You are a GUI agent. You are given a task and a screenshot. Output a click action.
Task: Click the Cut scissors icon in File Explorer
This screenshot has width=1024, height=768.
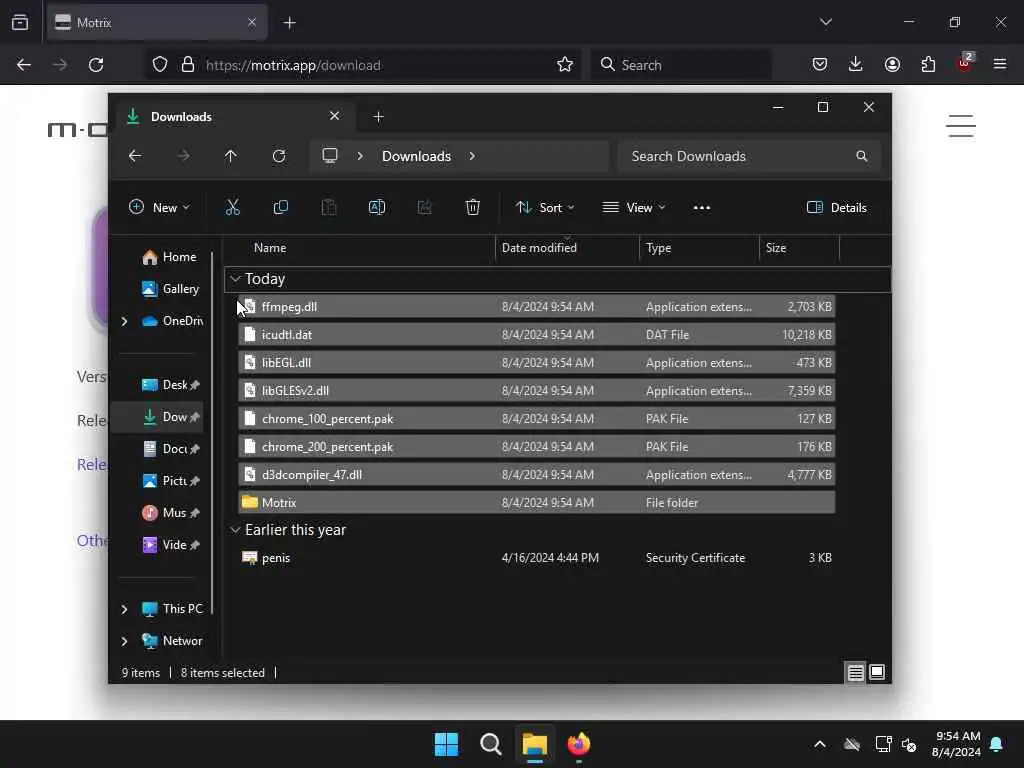232,208
